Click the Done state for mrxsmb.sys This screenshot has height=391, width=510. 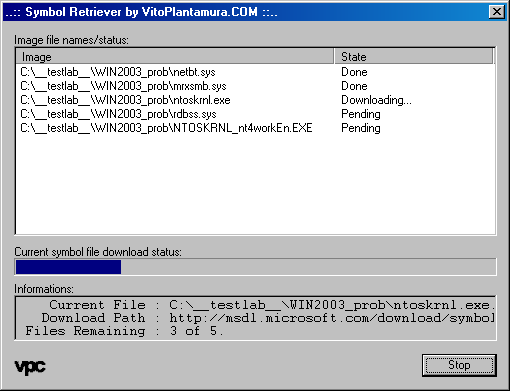click(354, 86)
